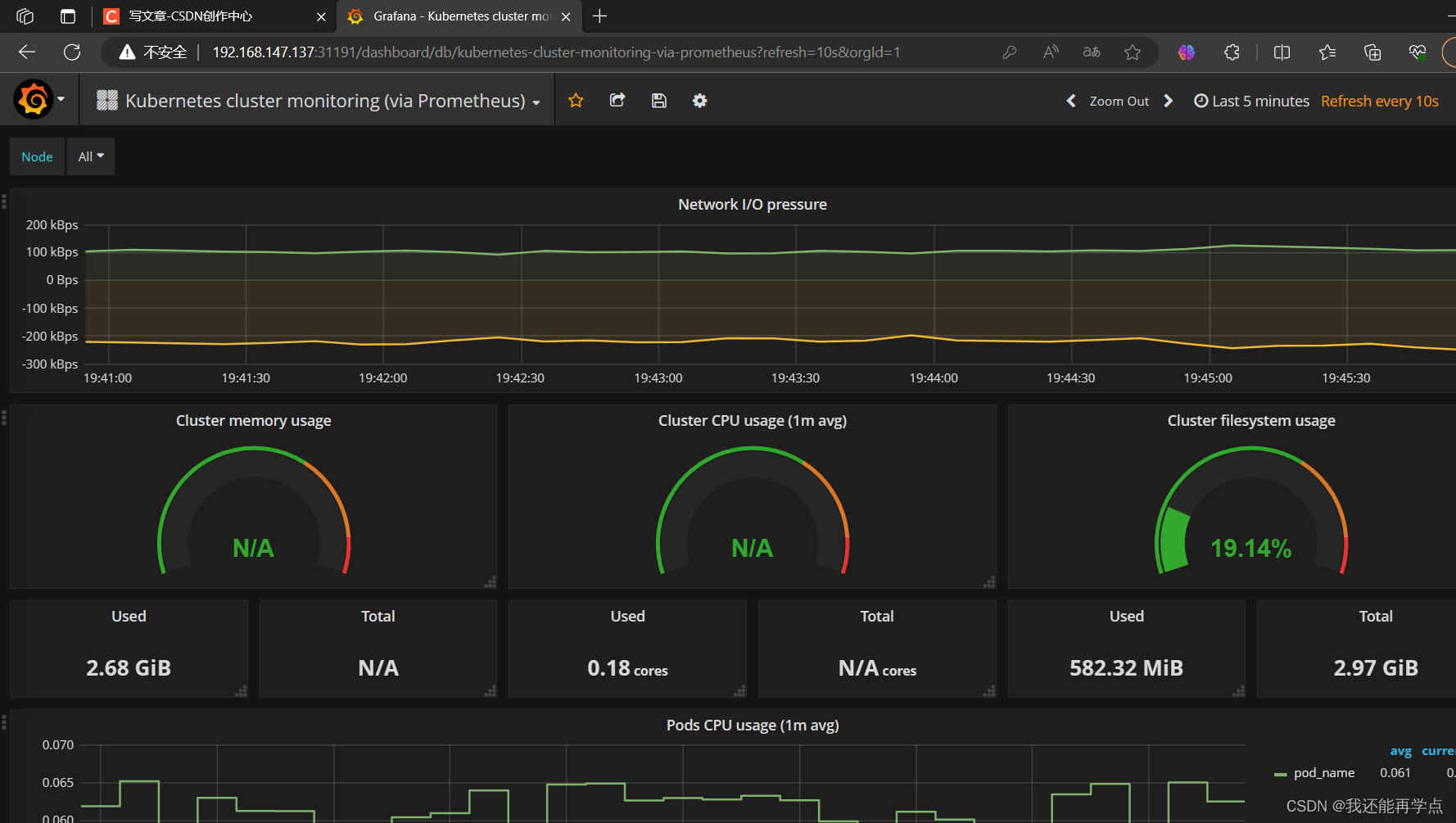Change the Refresh every 10s interval
Image resolution: width=1456 pixels, height=823 pixels.
pyautogui.click(x=1379, y=101)
